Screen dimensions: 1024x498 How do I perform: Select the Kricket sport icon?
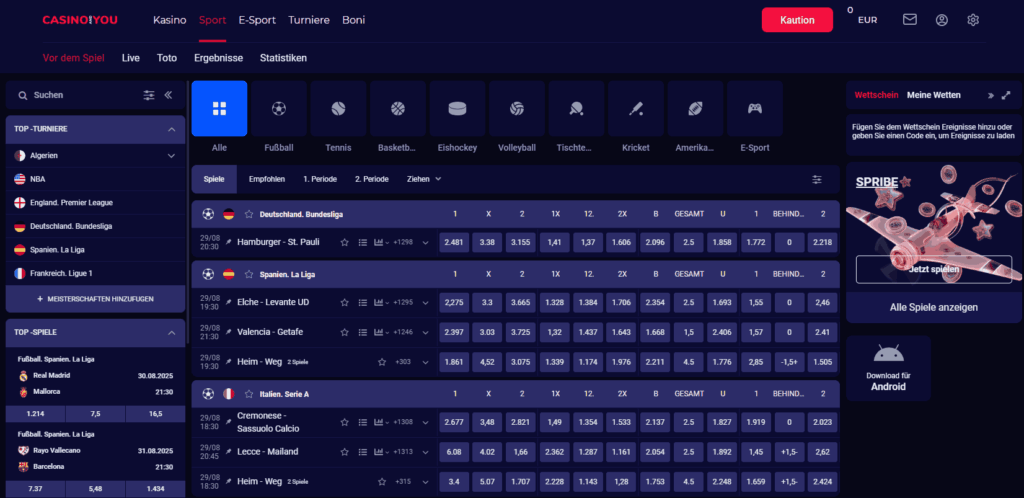pyautogui.click(x=635, y=108)
